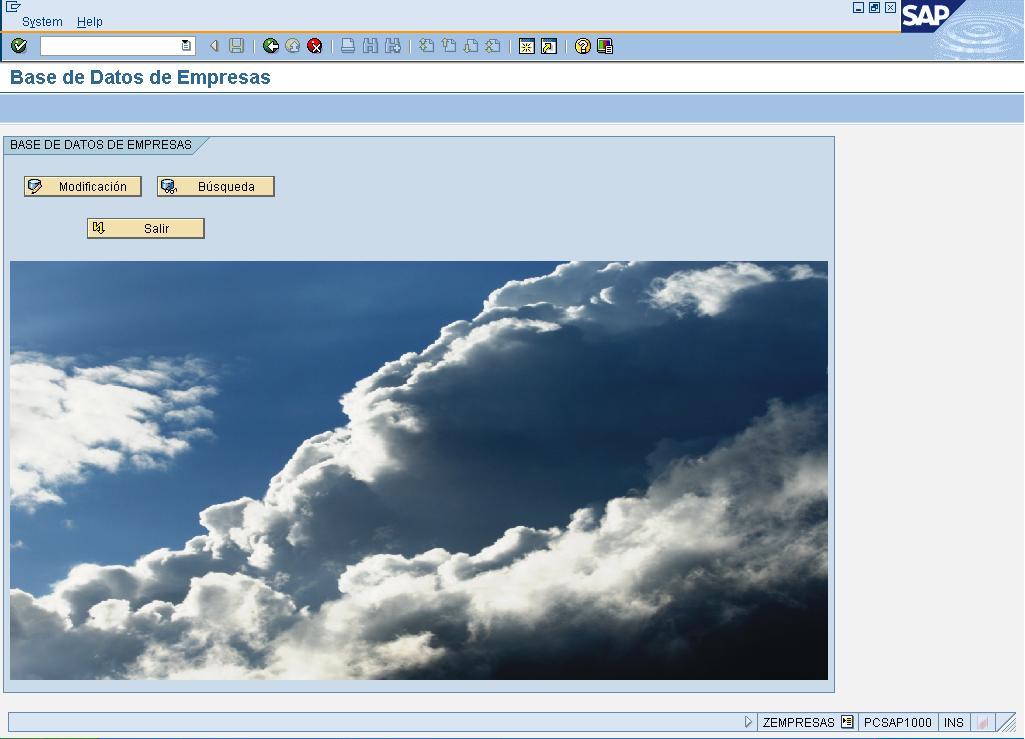
Task: Close the SAP window
Action: coord(890,8)
